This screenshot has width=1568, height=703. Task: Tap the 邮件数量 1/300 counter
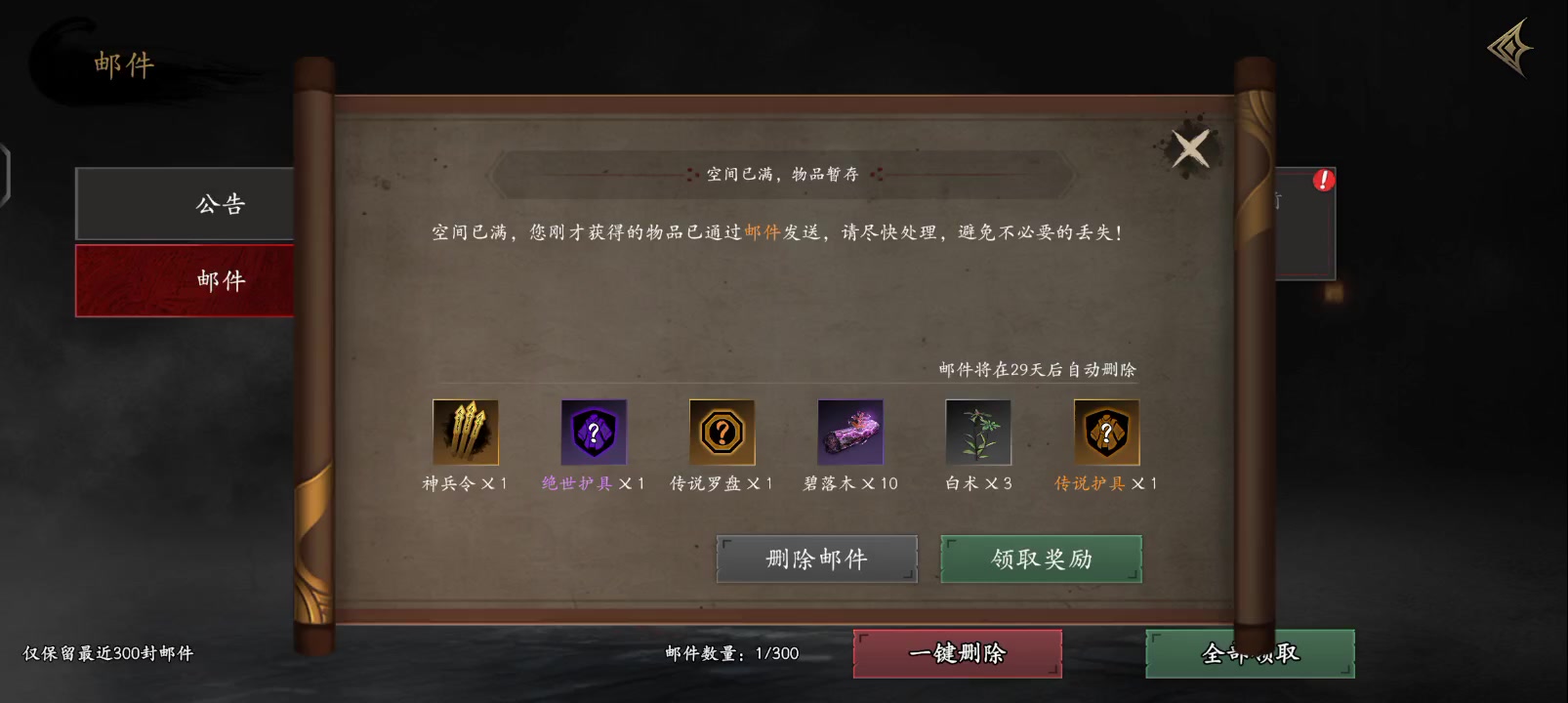731,653
